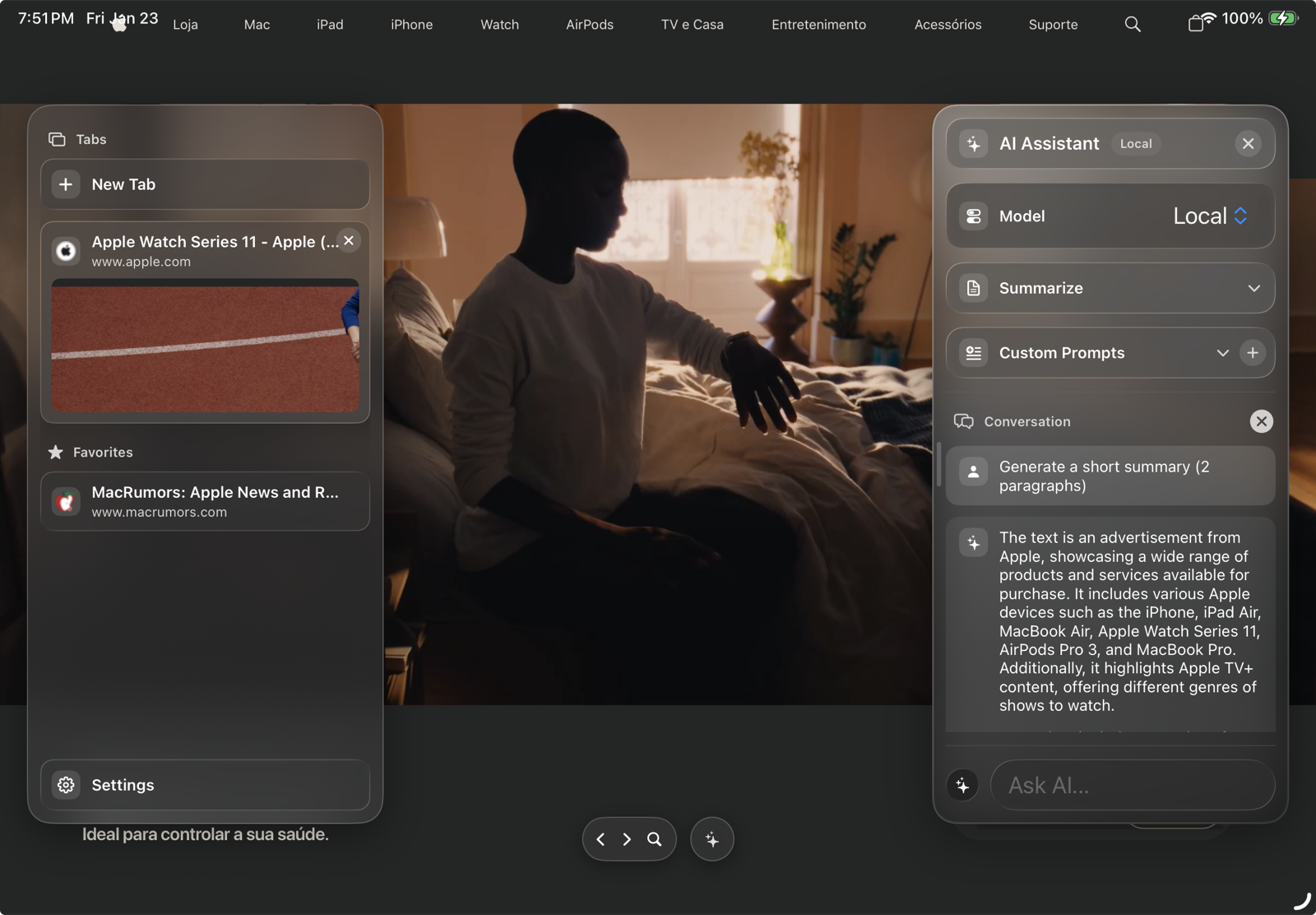This screenshot has height=915, width=1316.
Task: Open the search magnifier in Apple navigation
Action: (1133, 25)
